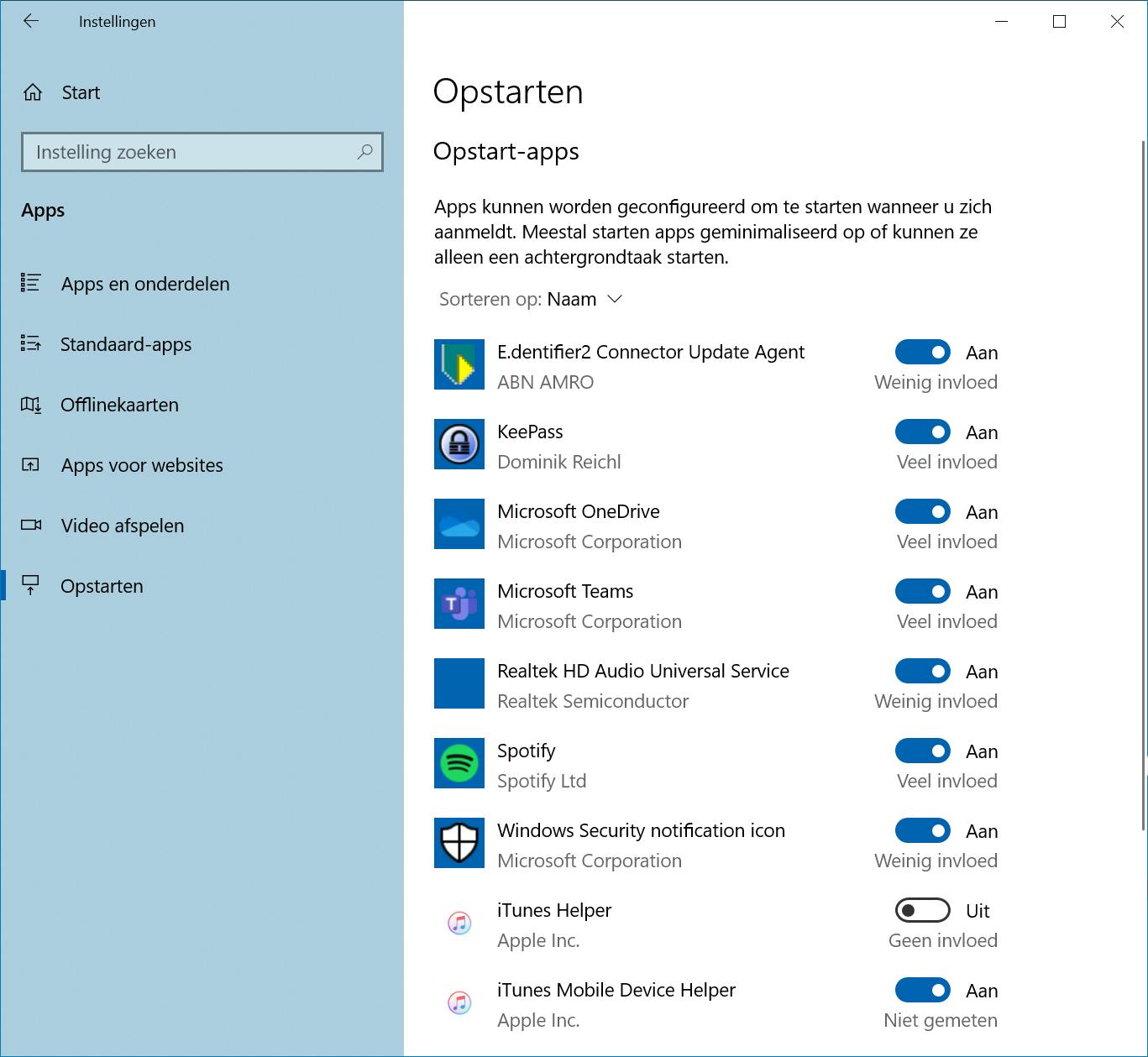Click the Geen invloed impact label
Image resolution: width=1148 pixels, height=1057 pixels.
[x=943, y=940]
